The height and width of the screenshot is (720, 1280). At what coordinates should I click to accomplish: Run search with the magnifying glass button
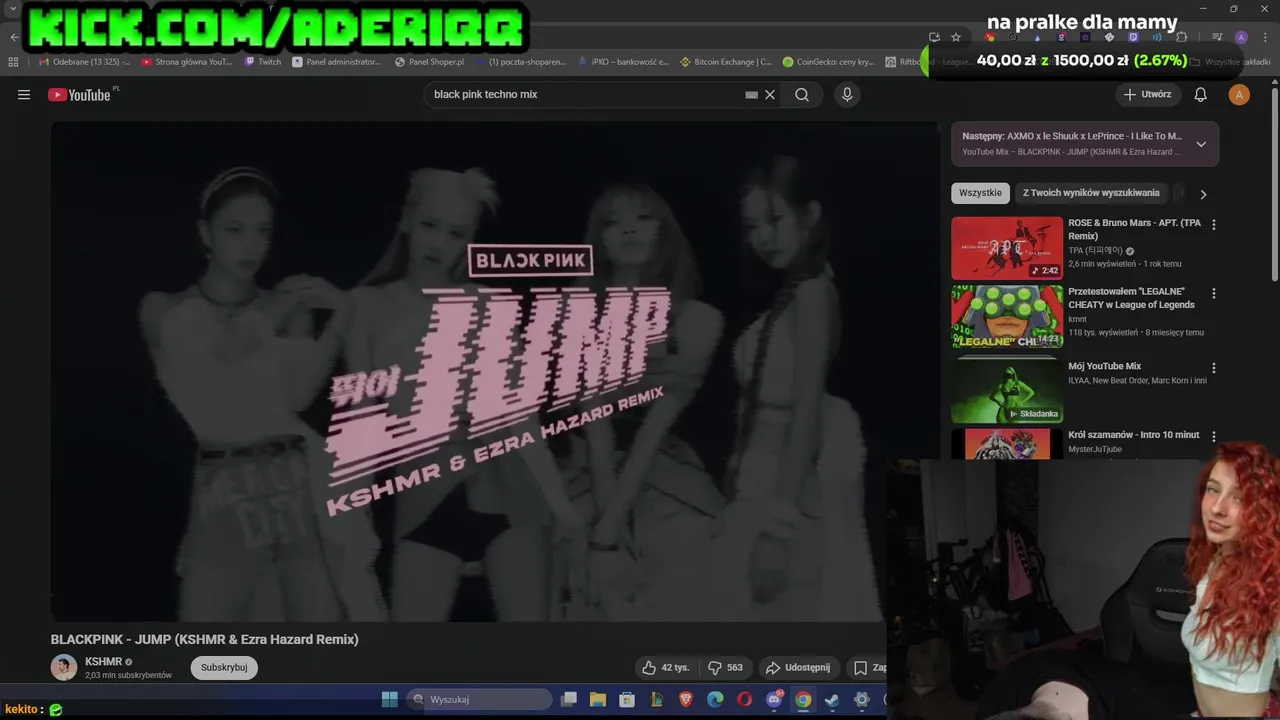802,95
